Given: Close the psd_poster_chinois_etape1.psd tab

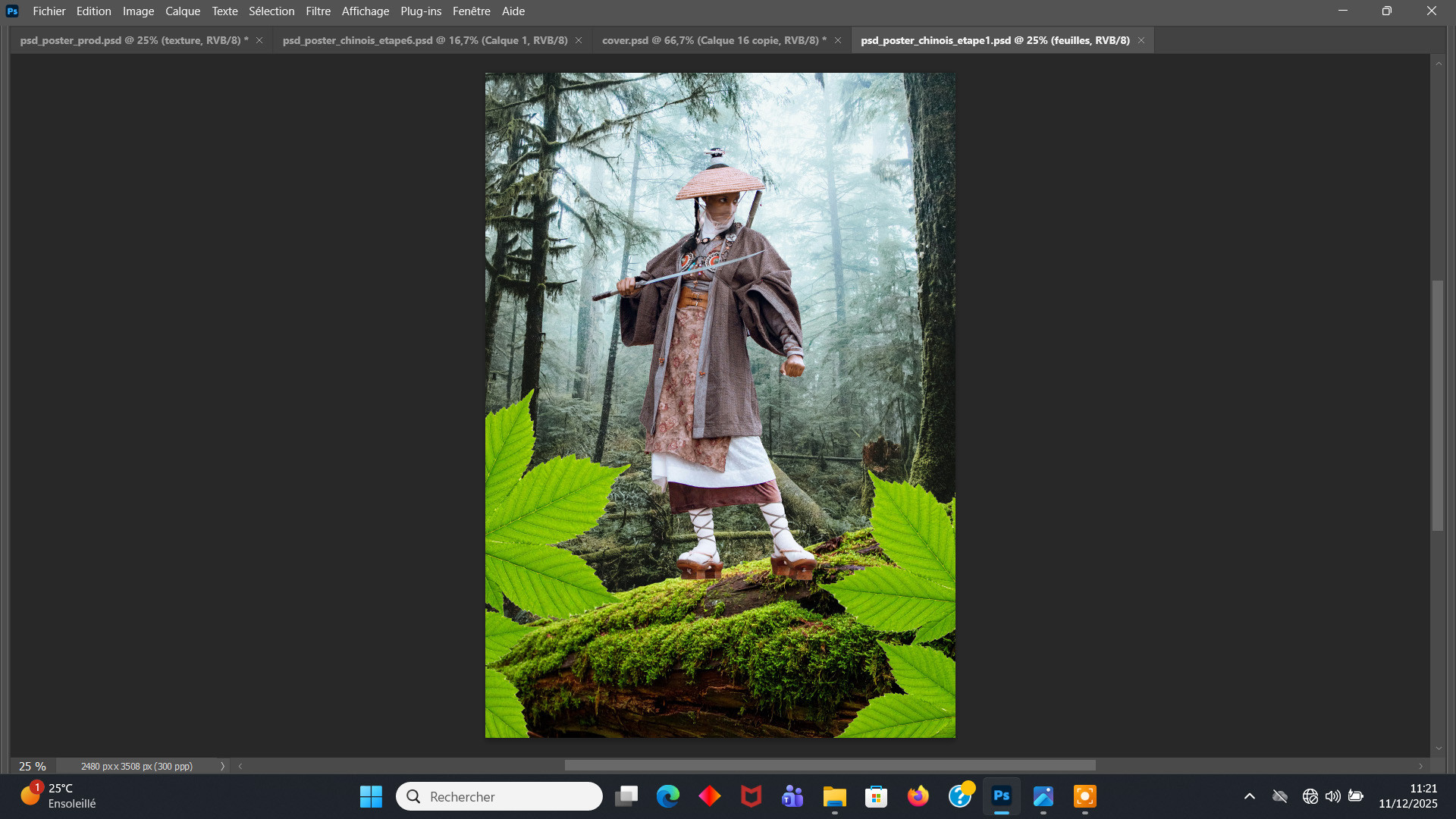Looking at the screenshot, I should coord(1141,40).
